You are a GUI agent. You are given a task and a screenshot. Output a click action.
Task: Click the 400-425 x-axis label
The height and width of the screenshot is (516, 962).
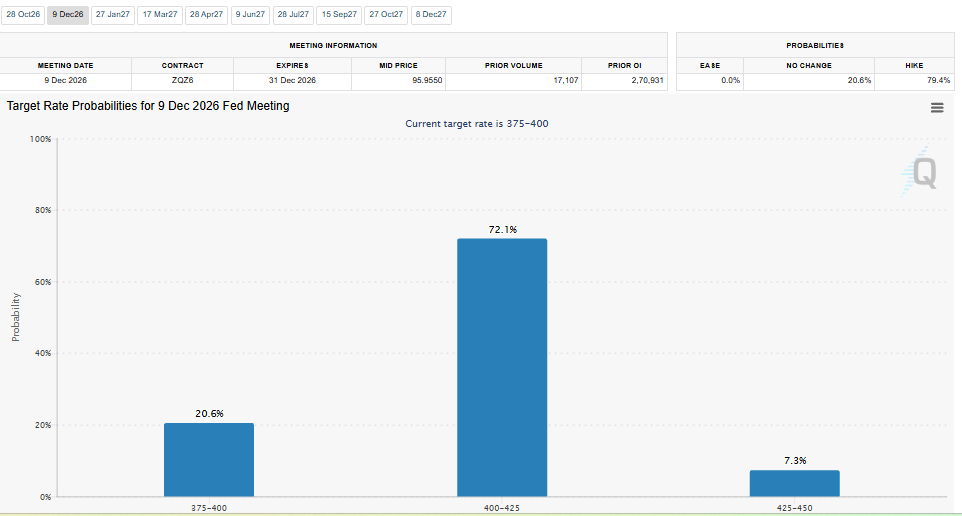click(x=502, y=508)
